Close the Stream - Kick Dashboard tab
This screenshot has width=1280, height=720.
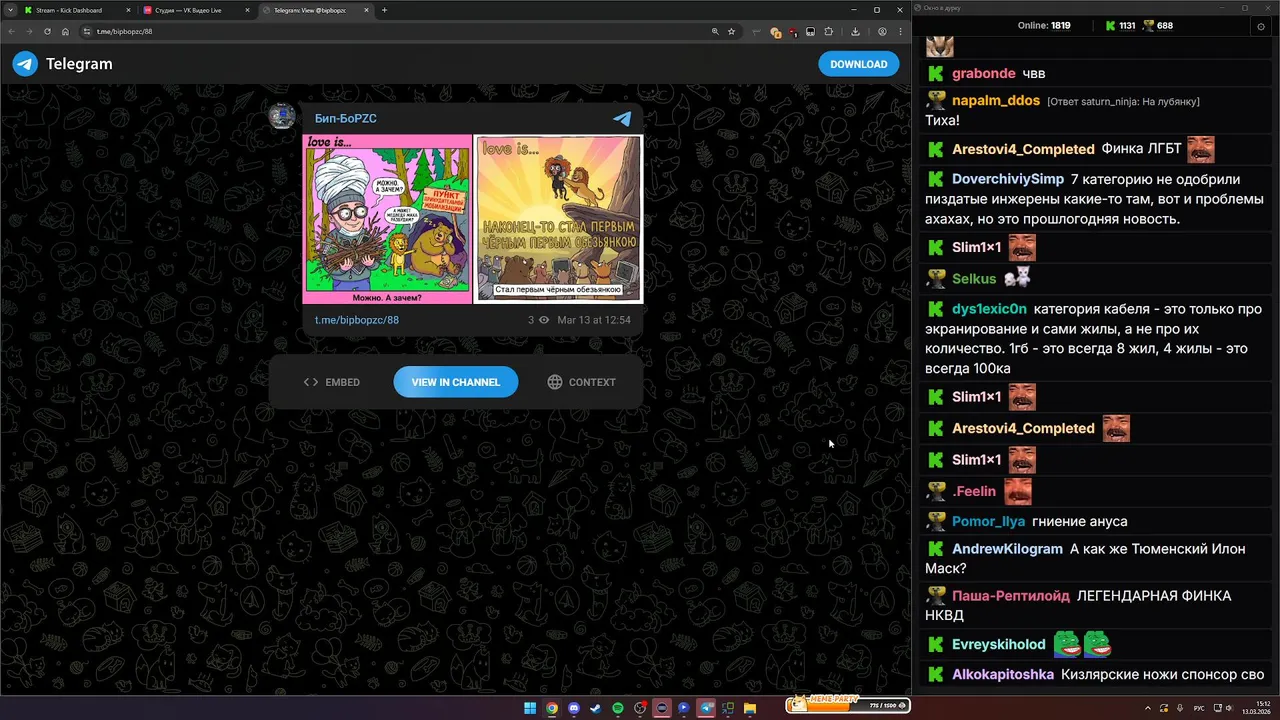[x=129, y=10]
